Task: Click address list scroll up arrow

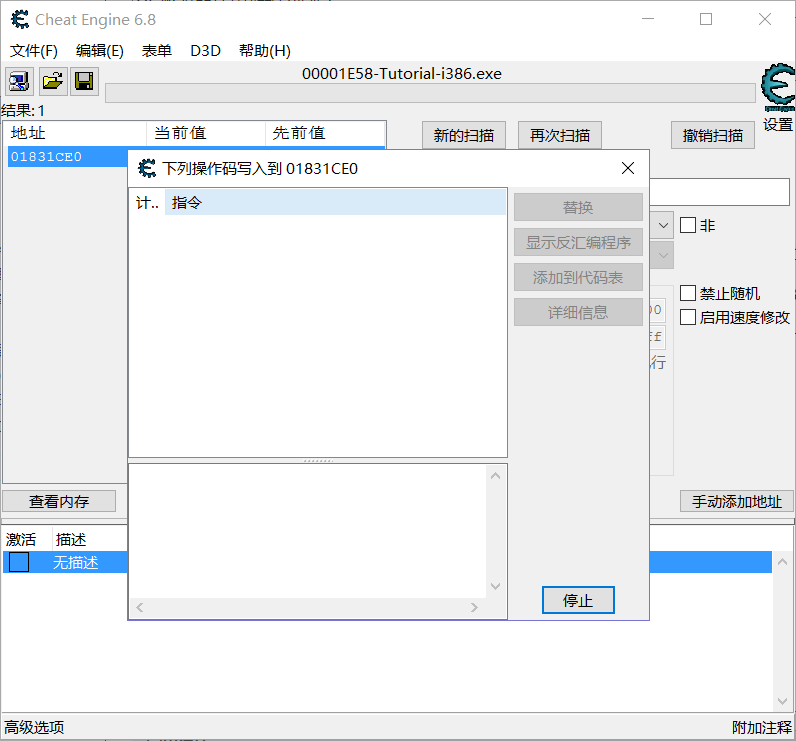Action: (x=783, y=562)
